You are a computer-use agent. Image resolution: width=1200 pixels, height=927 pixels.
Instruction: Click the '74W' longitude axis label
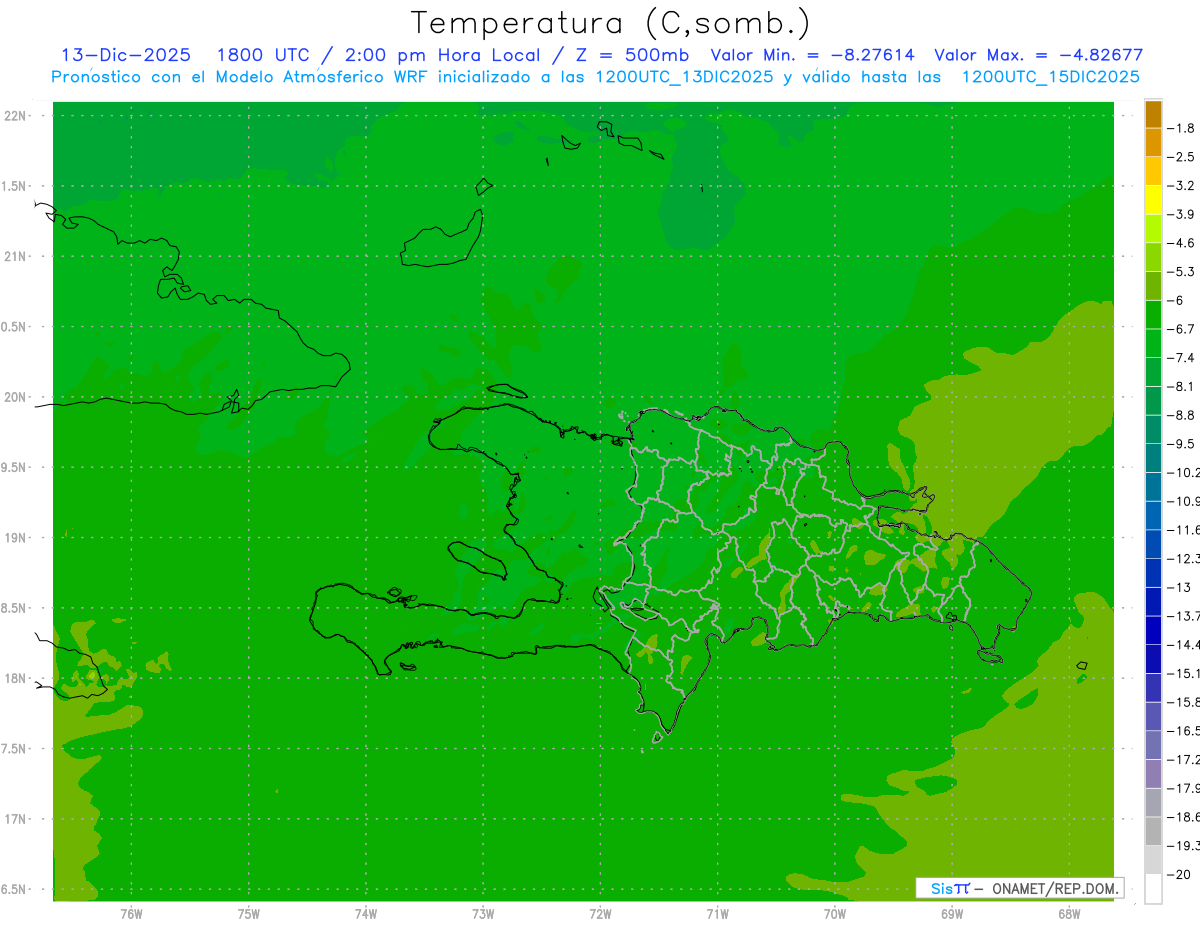click(x=366, y=913)
